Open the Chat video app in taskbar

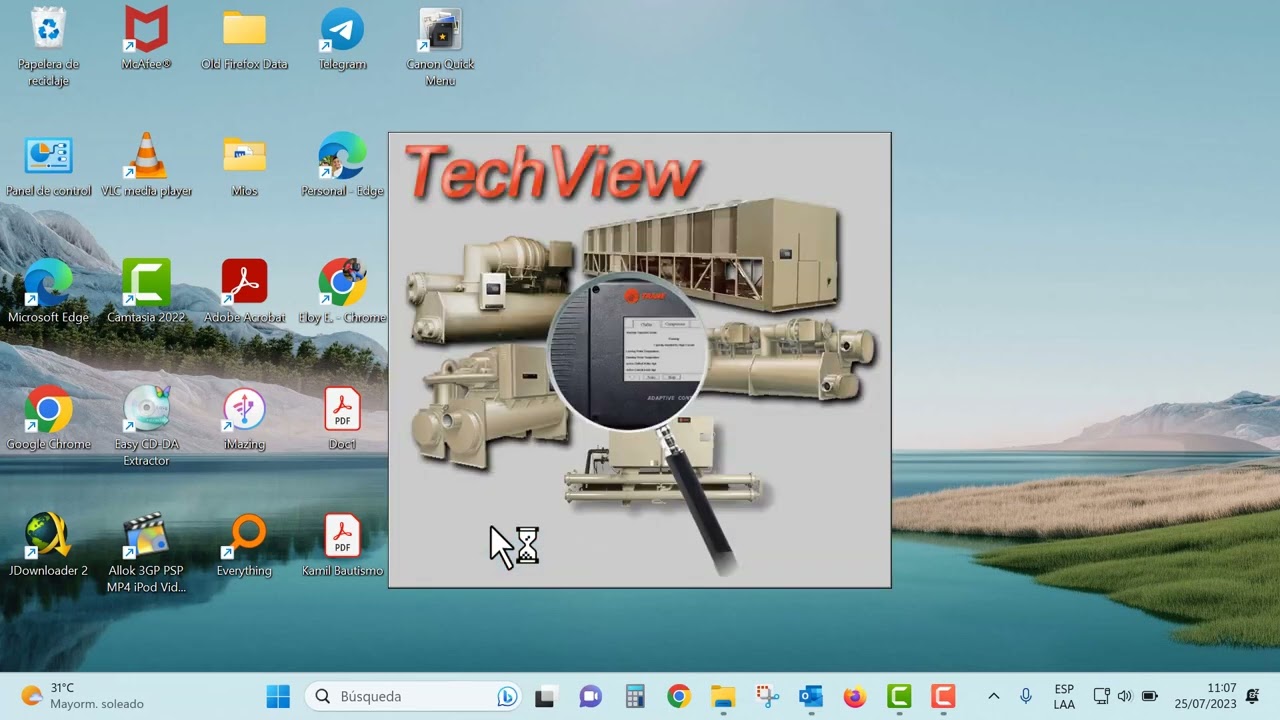(x=590, y=696)
